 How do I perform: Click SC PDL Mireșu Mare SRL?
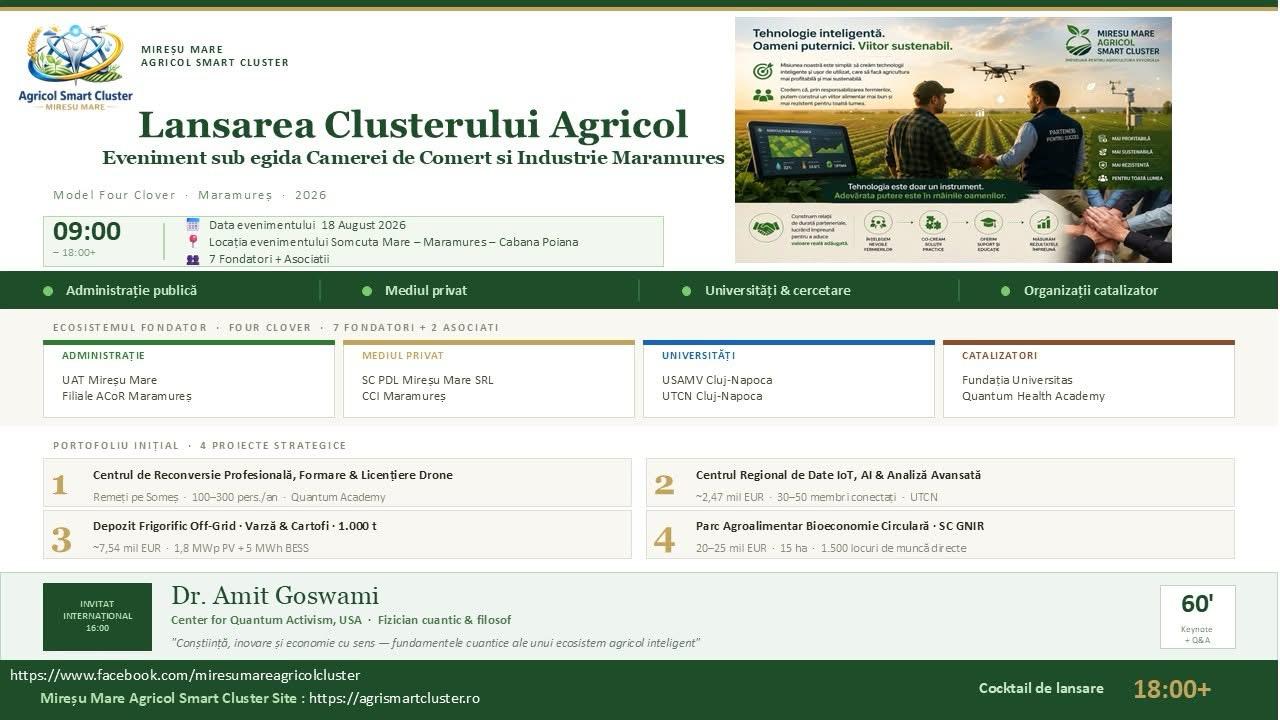tap(428, 380)
